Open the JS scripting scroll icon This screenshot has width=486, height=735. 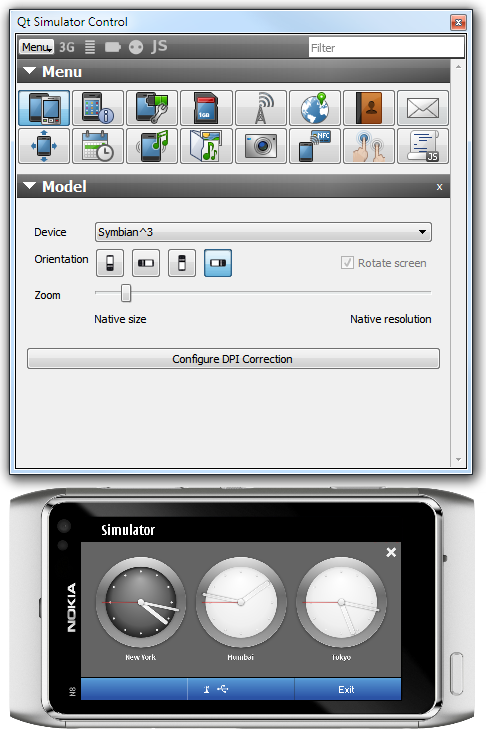[x=423, y=146]
